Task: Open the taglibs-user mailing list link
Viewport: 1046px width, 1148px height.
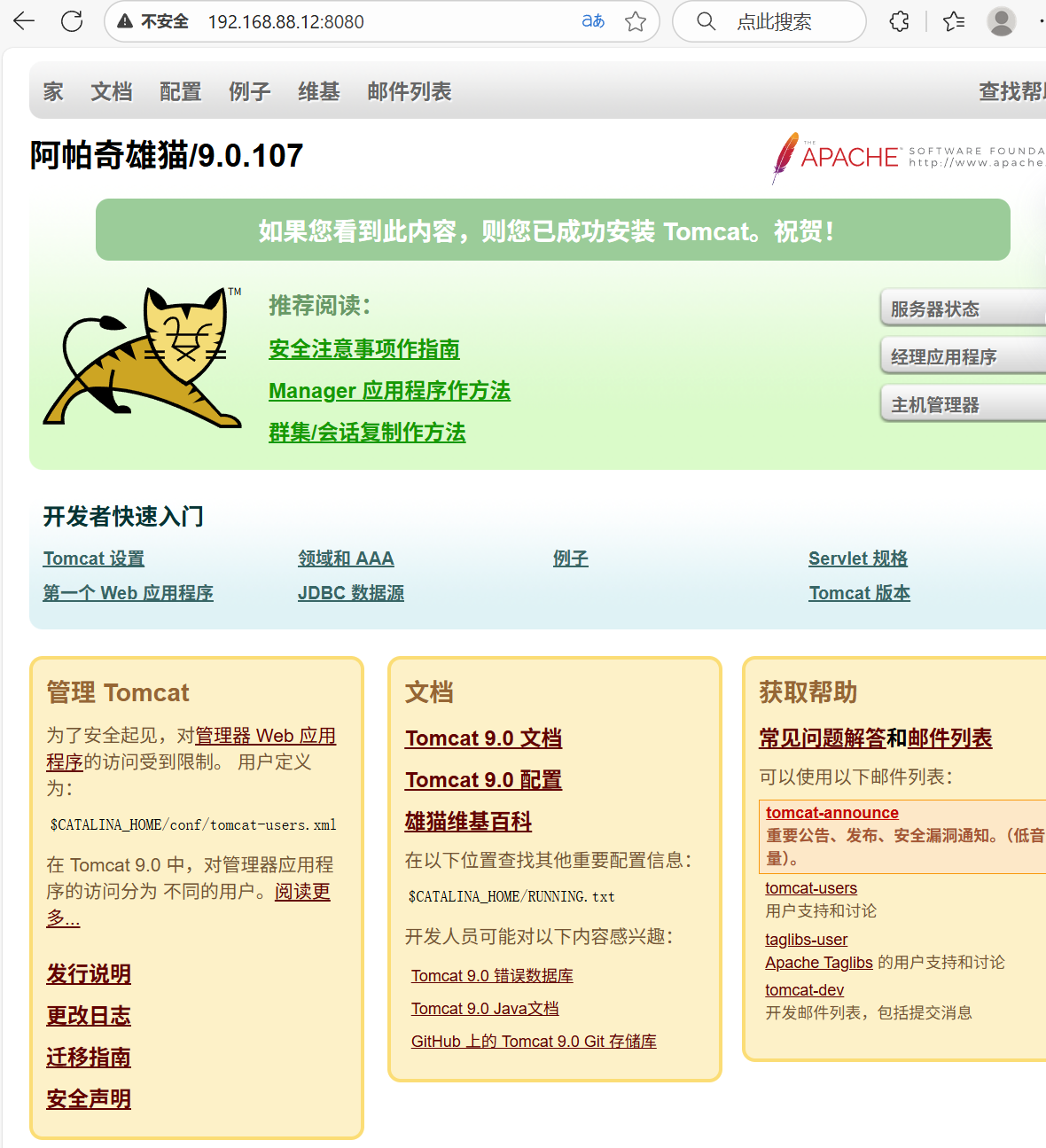Action: point(807,940)
